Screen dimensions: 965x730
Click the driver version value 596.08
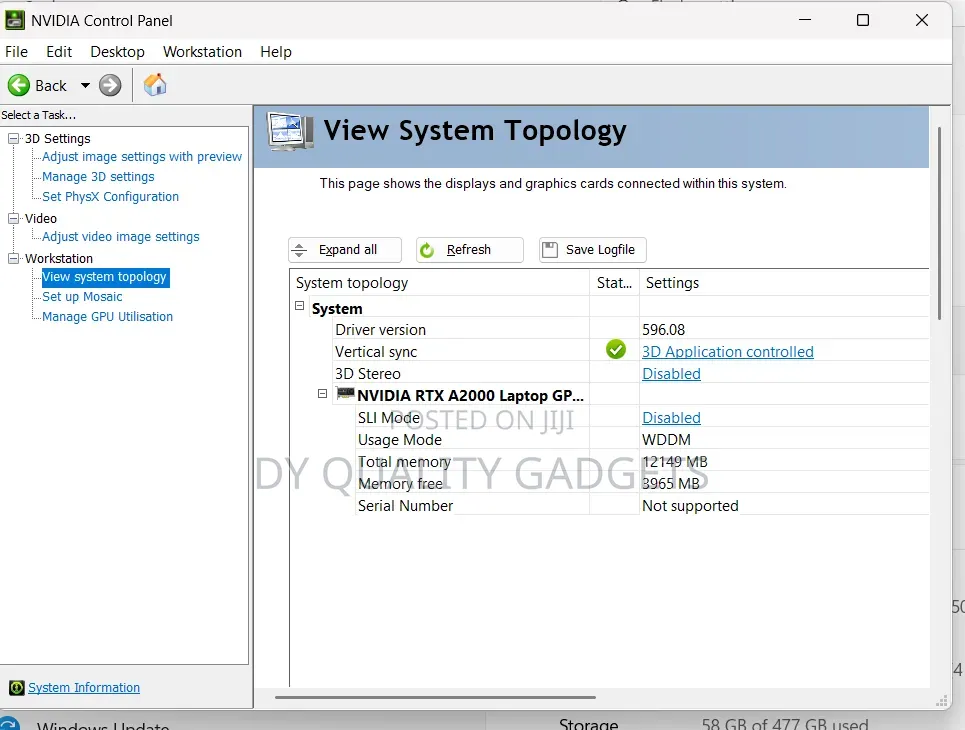663,330
